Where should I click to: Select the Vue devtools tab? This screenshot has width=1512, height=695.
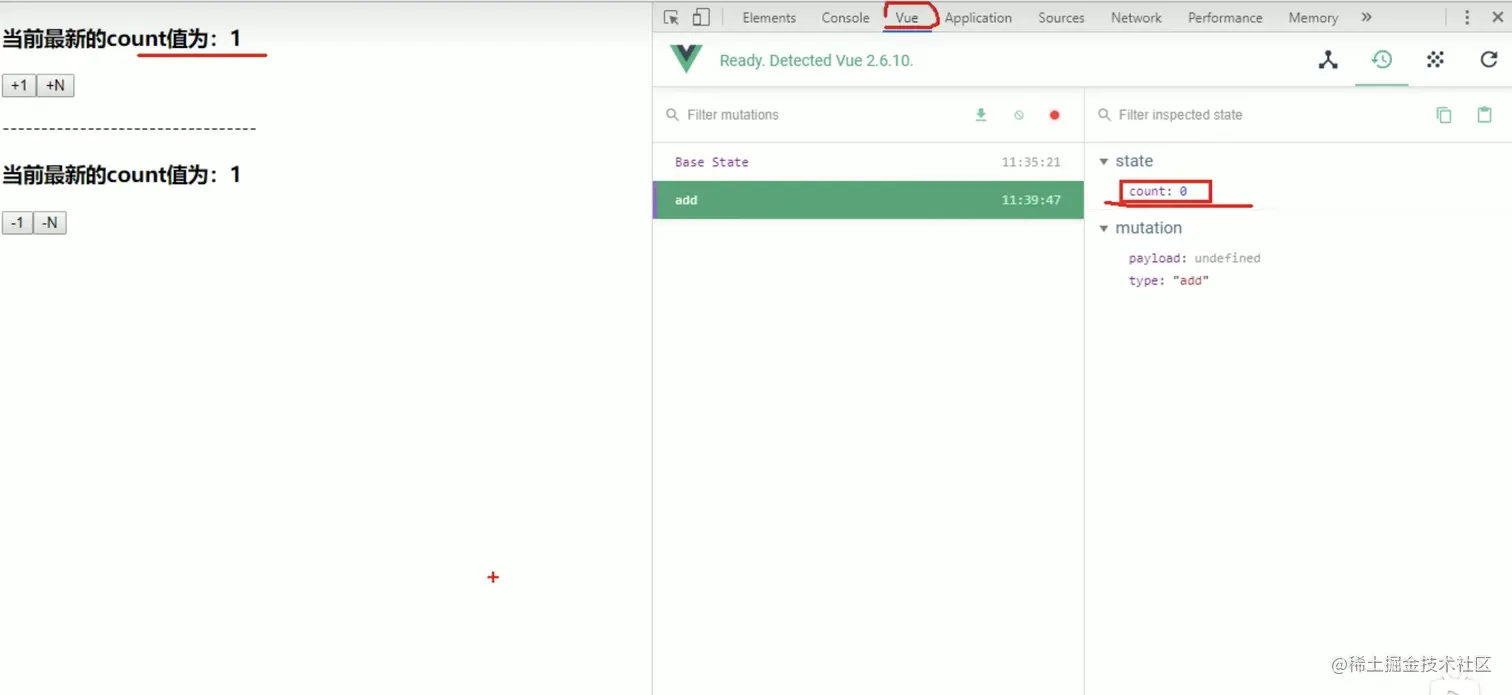[907, 18]
